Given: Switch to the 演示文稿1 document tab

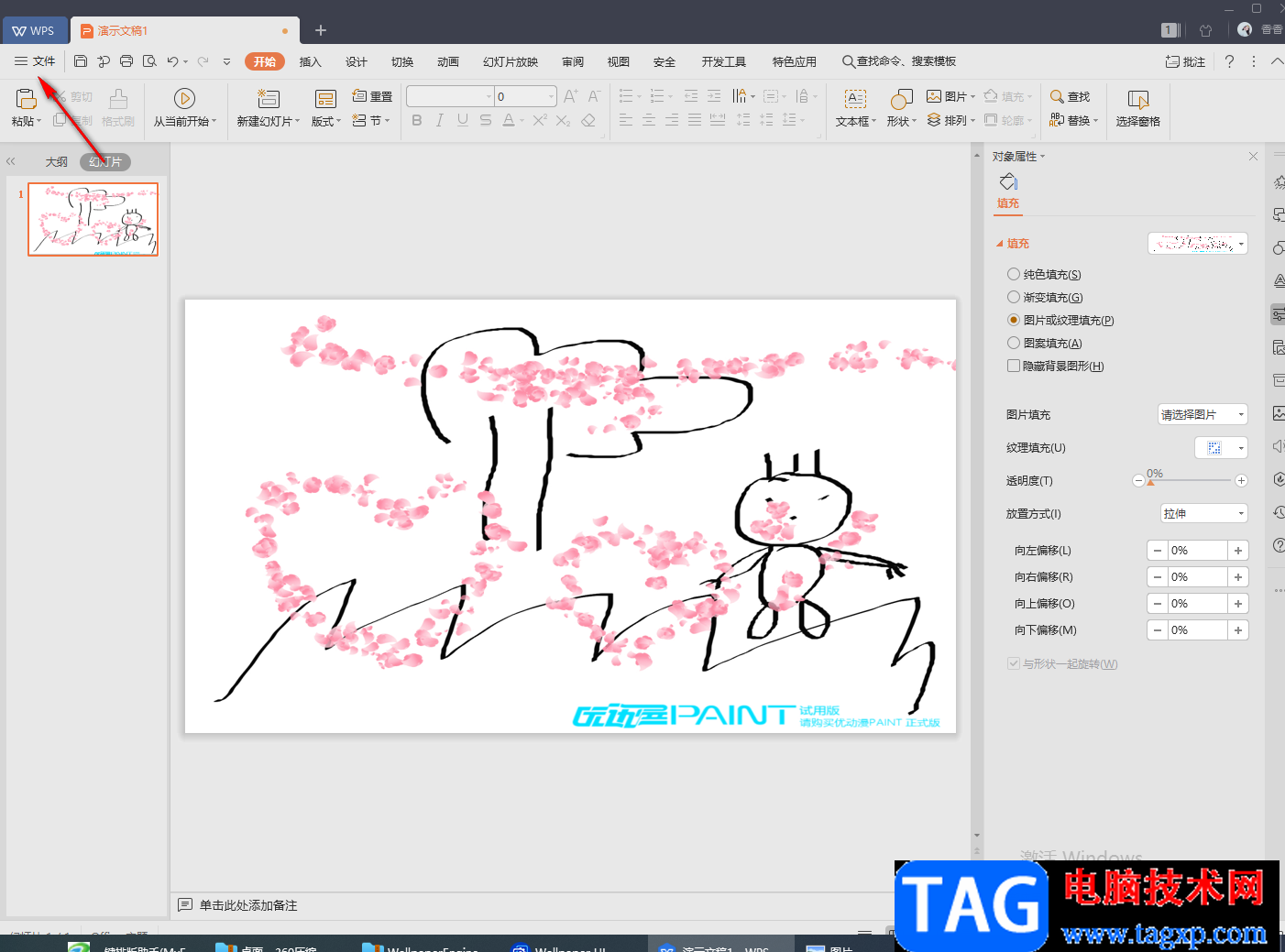Looking at the screenshot, I should (185, 30).
